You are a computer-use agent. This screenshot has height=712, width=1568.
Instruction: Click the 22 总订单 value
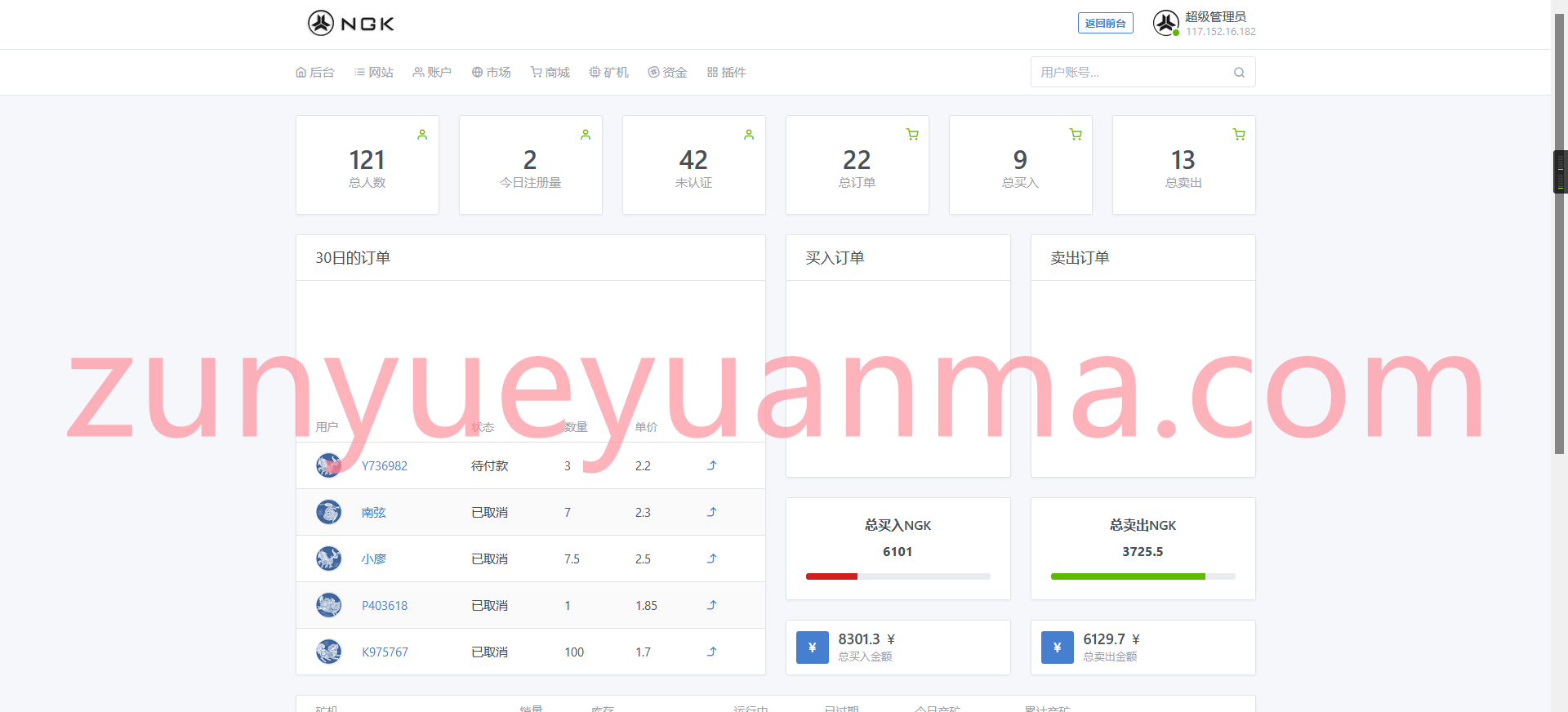(857, 159)
